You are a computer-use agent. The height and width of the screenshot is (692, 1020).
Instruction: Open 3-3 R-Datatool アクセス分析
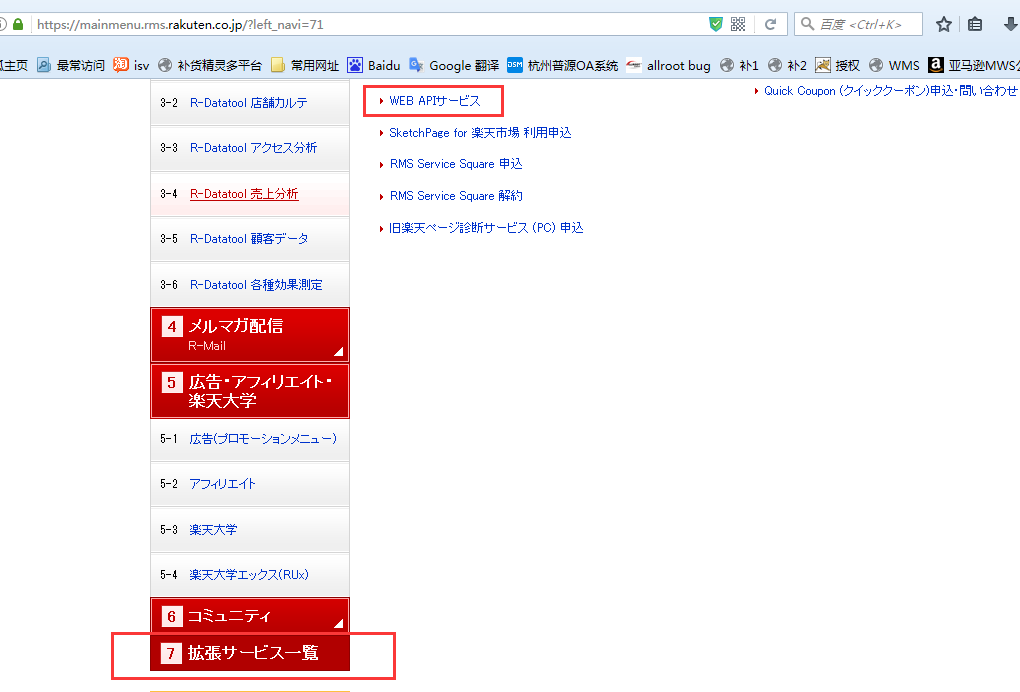253,148
